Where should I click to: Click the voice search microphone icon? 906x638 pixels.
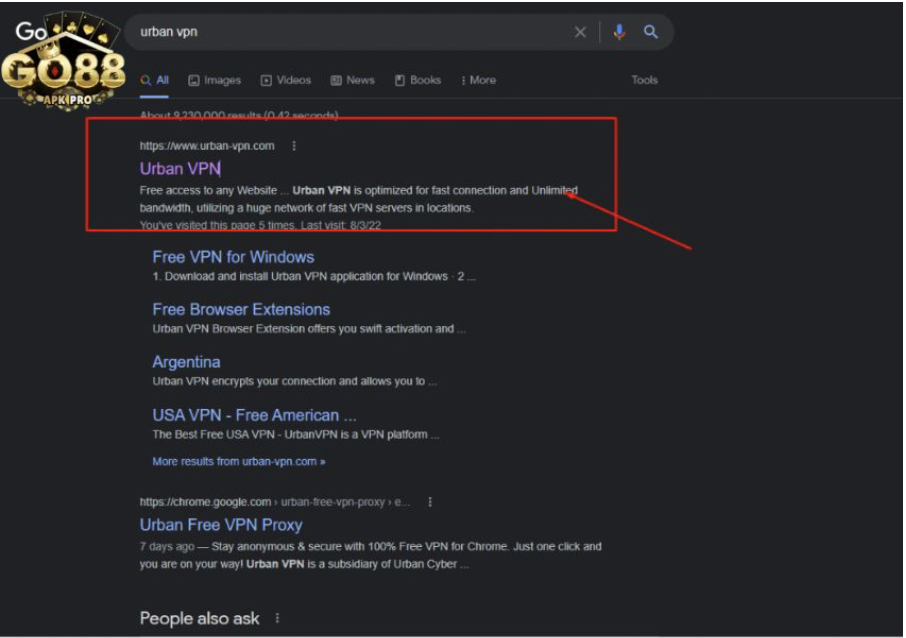[619, 32]
